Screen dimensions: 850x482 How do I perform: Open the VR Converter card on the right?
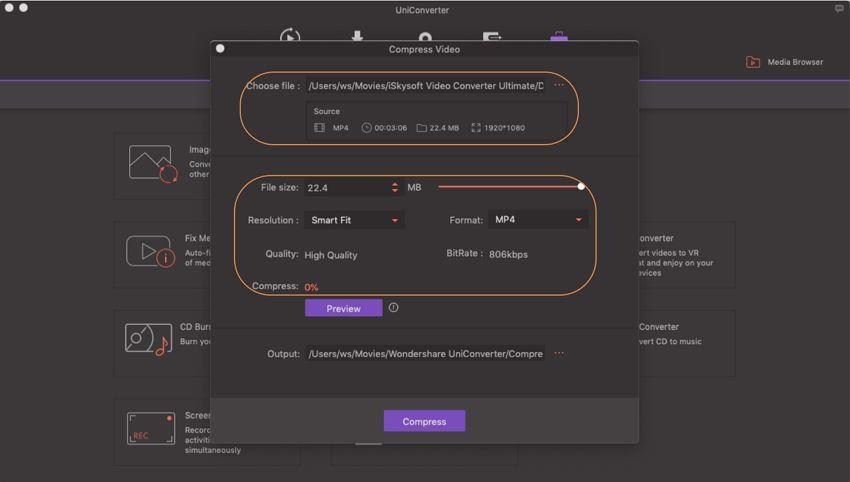(687, 254)
